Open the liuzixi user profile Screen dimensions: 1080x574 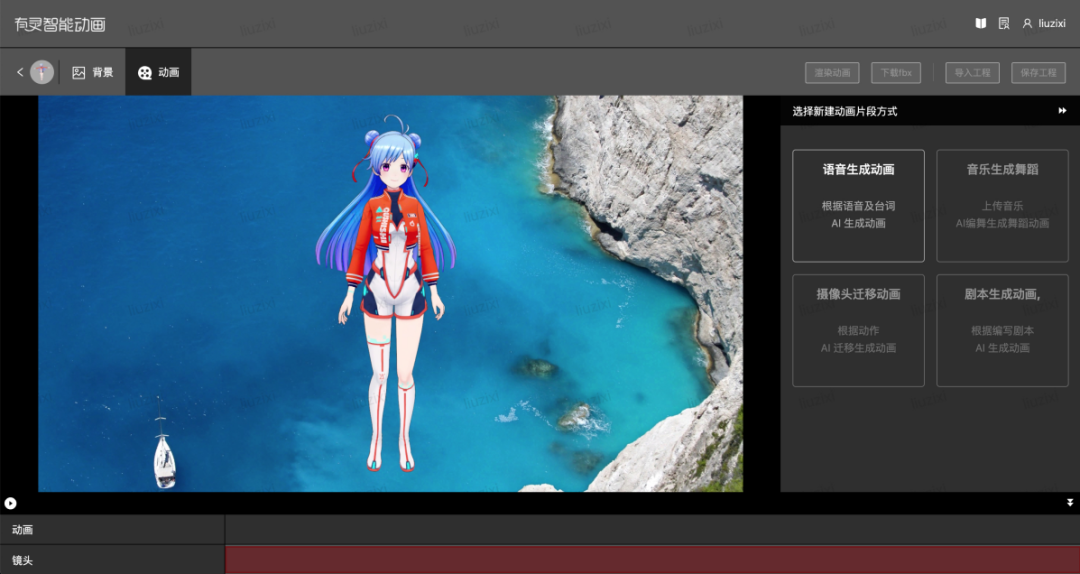tap(1043, 23)
